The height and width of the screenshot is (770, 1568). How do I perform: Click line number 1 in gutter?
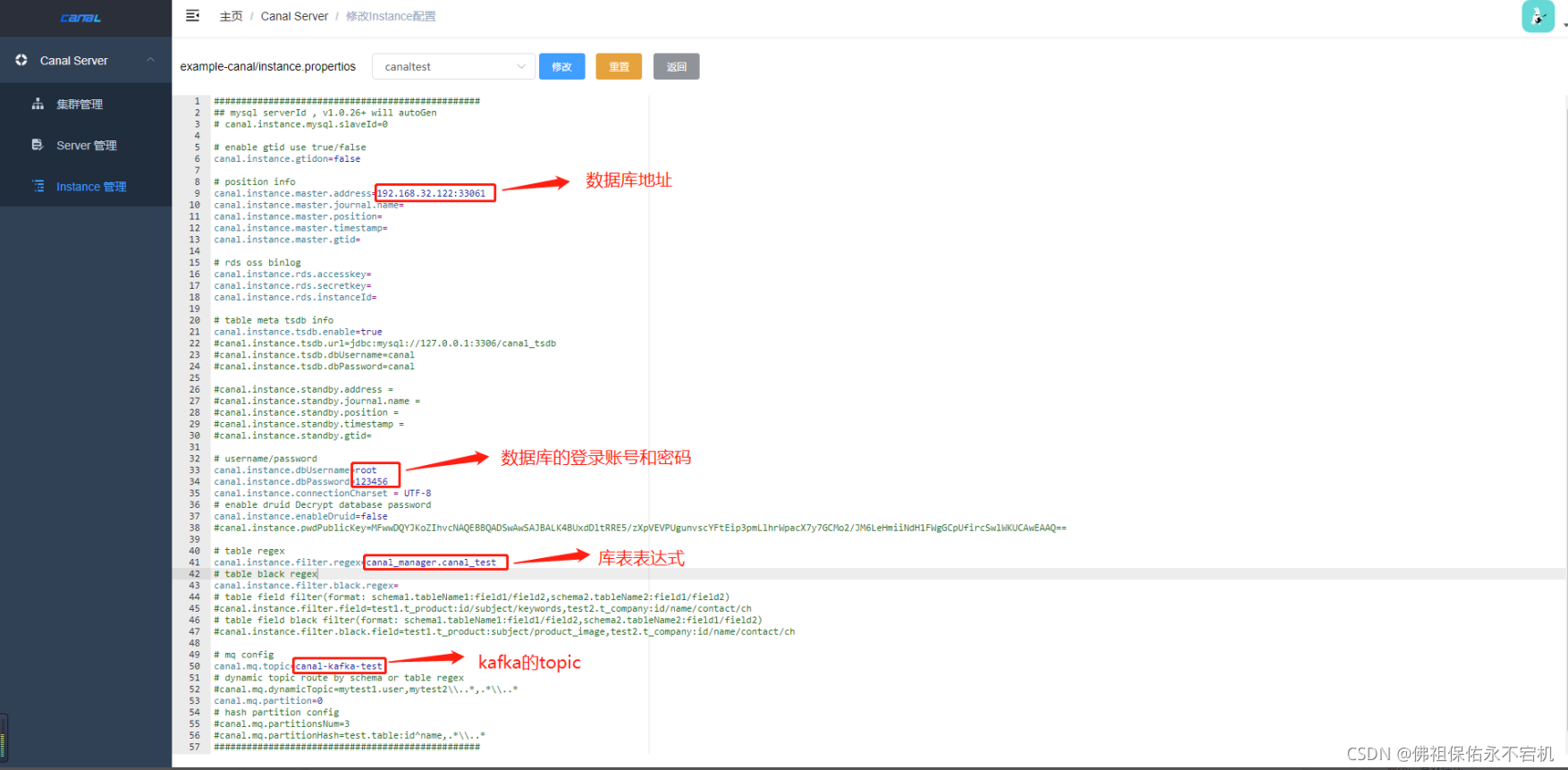[197, 101]
